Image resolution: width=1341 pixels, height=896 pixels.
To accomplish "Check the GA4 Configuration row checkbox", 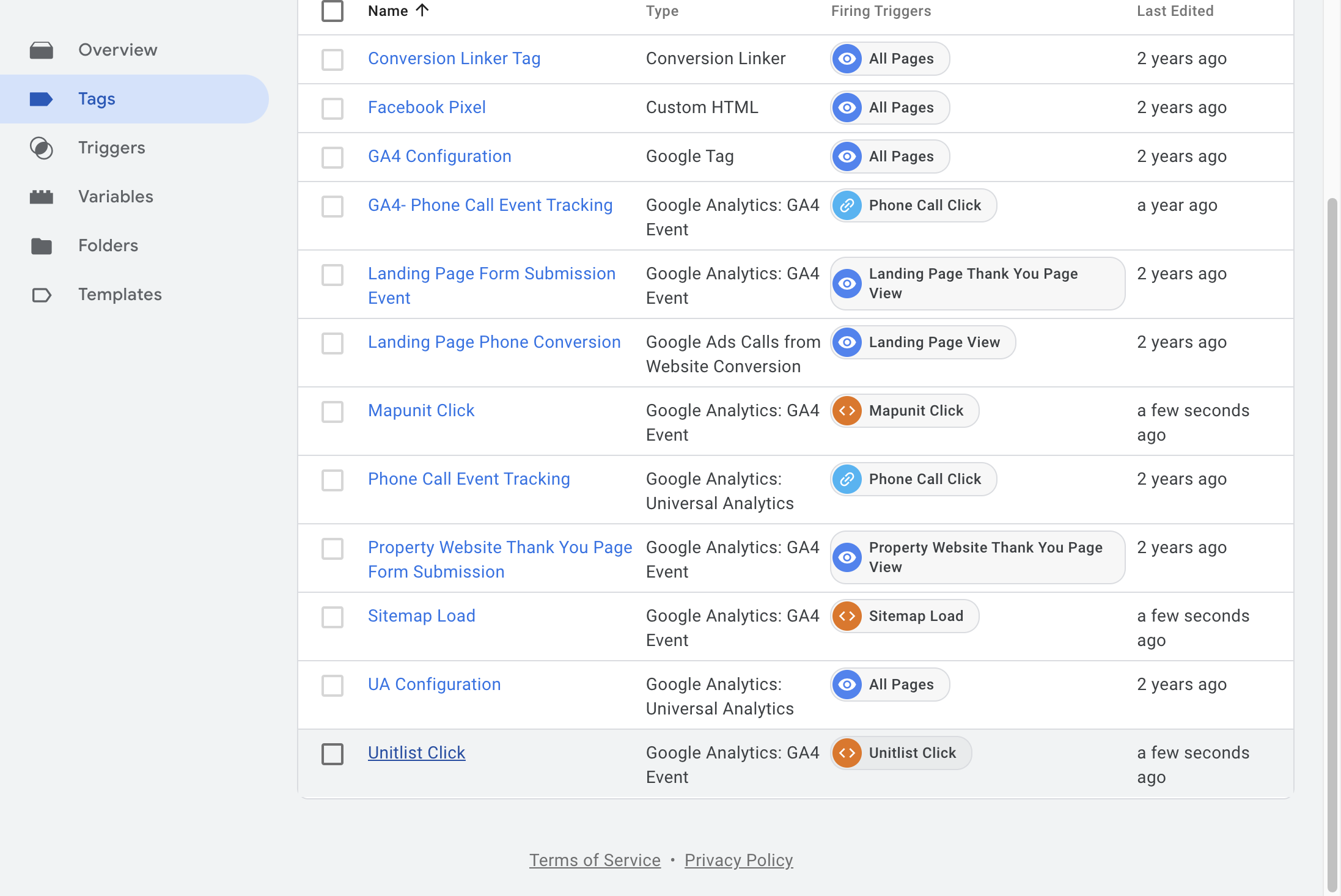I will coord(332,158).
